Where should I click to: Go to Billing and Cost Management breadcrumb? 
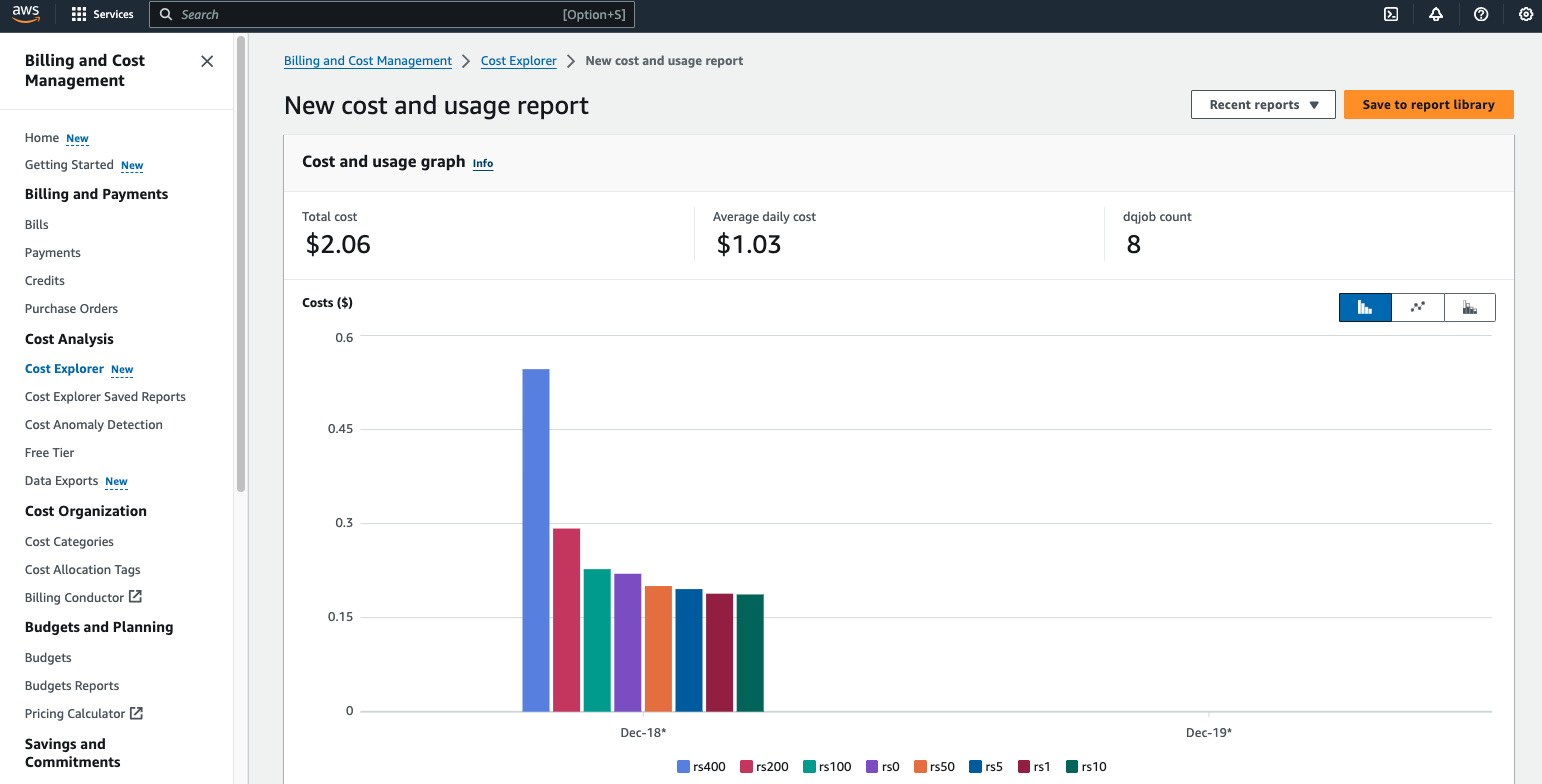368,61
